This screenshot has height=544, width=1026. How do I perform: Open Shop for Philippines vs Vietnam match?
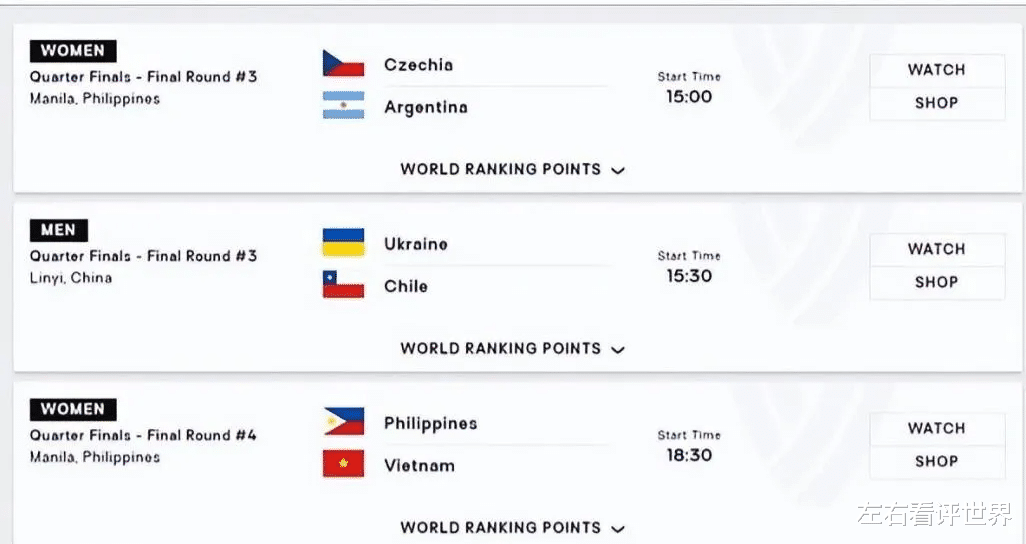click(936, 462)
